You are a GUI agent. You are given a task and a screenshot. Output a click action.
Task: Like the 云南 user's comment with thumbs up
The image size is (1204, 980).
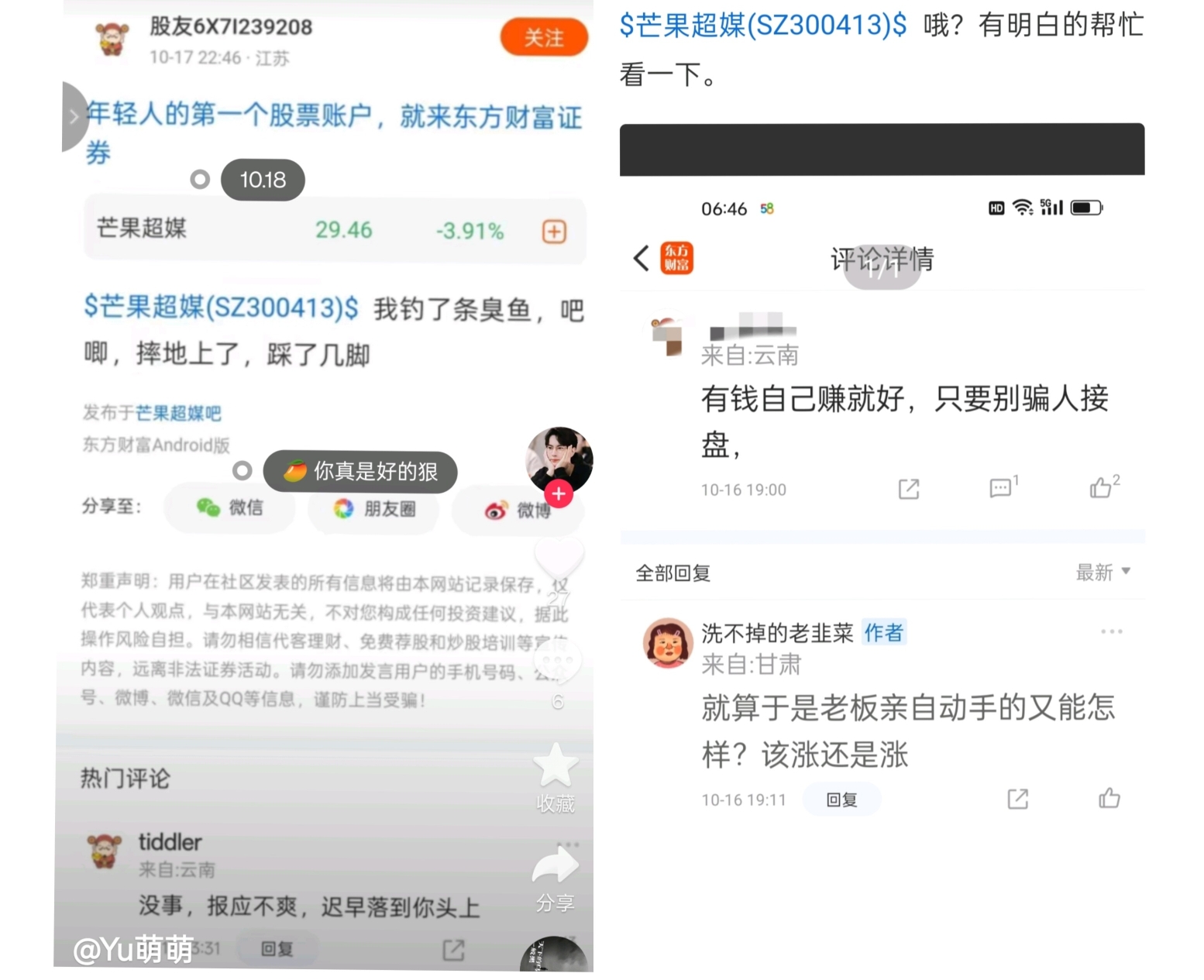1104,486
